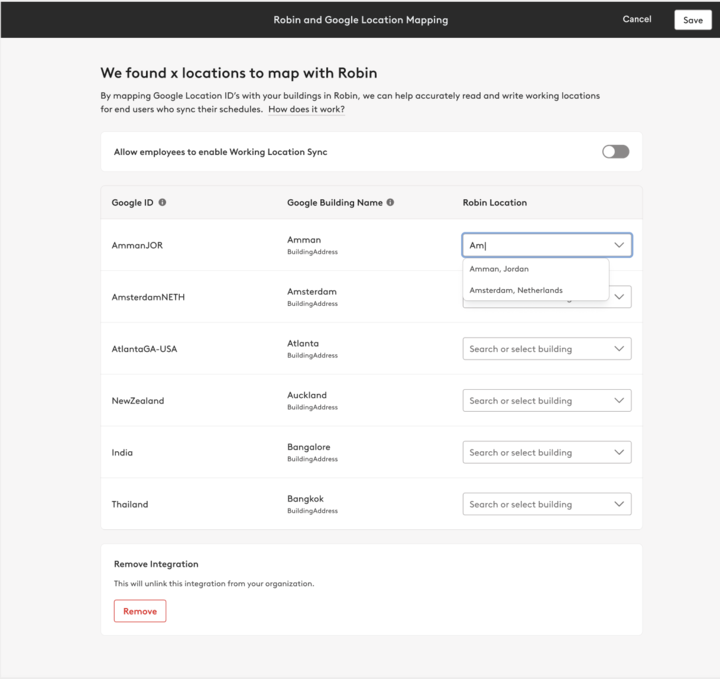Click Auckland search or select building field
720x679 pixels.
(x=535, y=401)
